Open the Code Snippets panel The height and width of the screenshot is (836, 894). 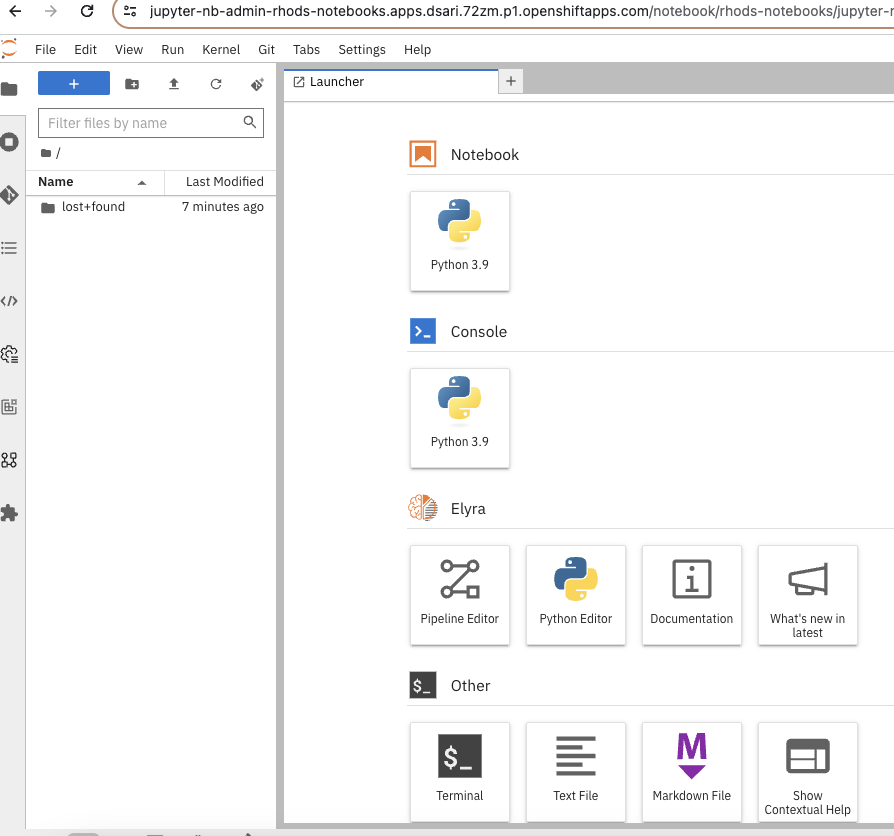(10, 301)
